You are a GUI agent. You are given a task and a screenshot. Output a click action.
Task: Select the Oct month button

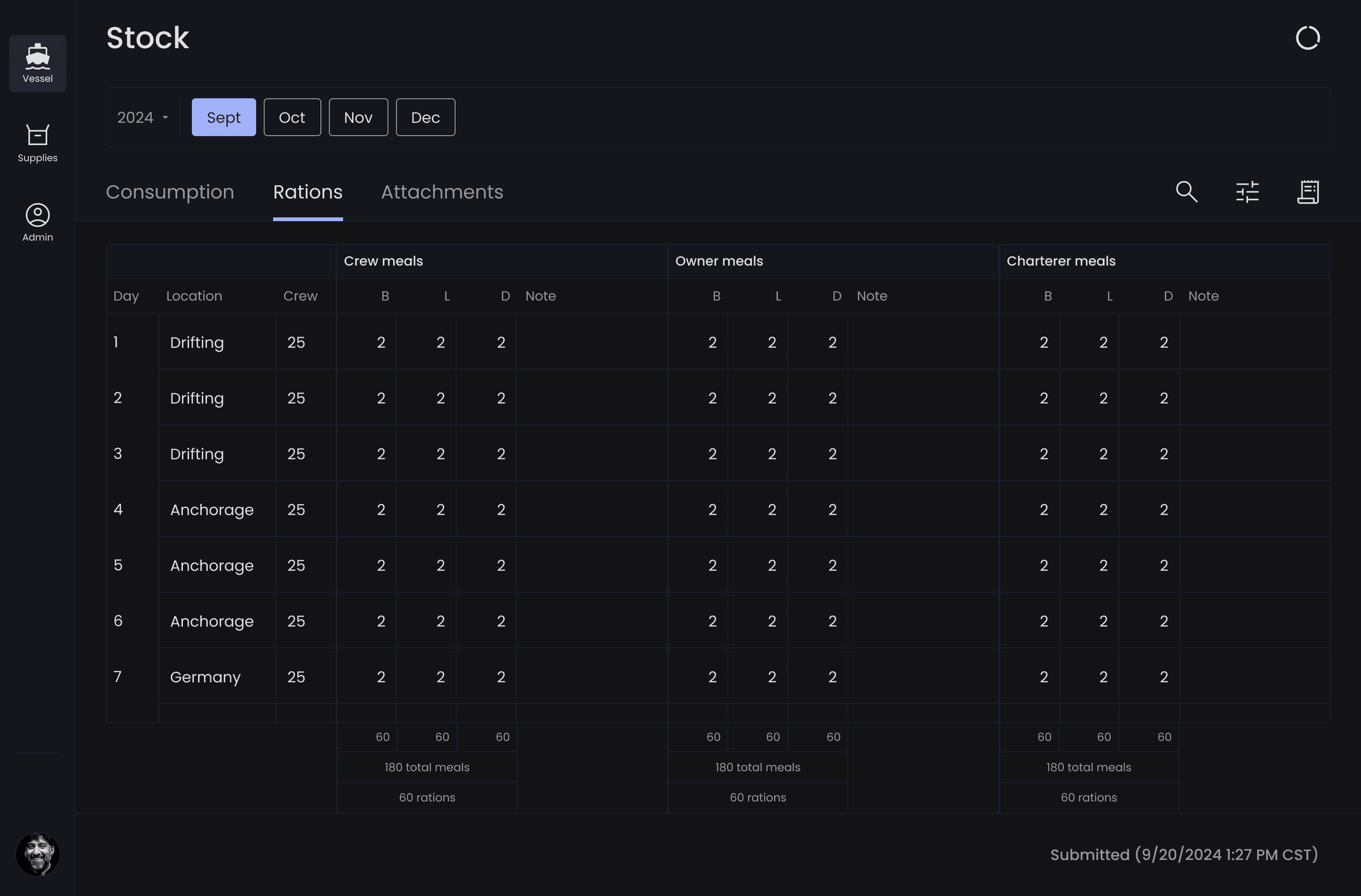(x=292, y=117)
